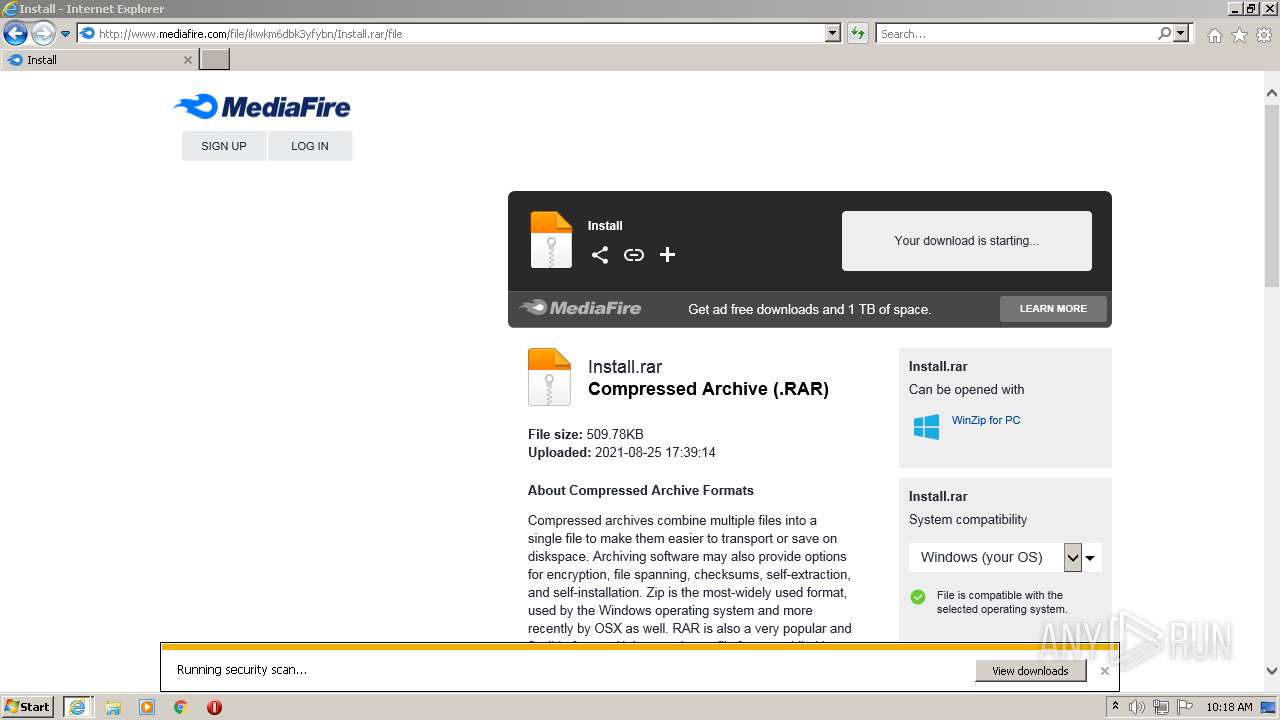The width and height of the screenshot is (1280, 720).
Task: Open the Windows Start button
Action: pyautogui.click(x=28, y=707)
